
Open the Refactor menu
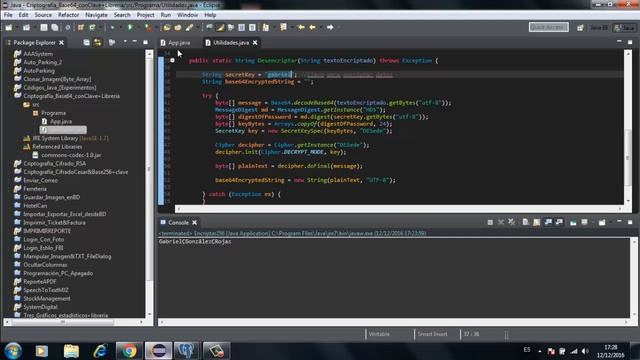pyautogui.click(x=68, y=15)
